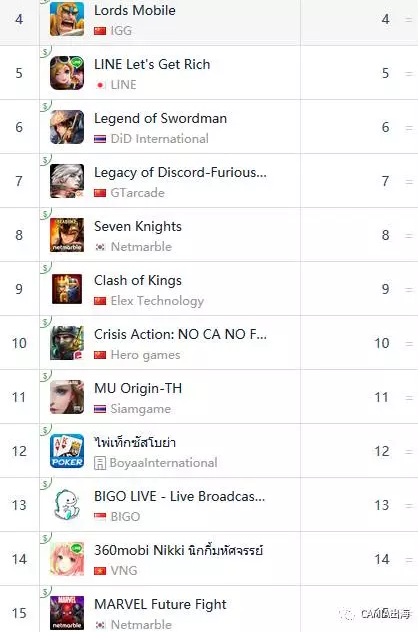Open publisher Elex Technology
418x642 pixels.
157,301
